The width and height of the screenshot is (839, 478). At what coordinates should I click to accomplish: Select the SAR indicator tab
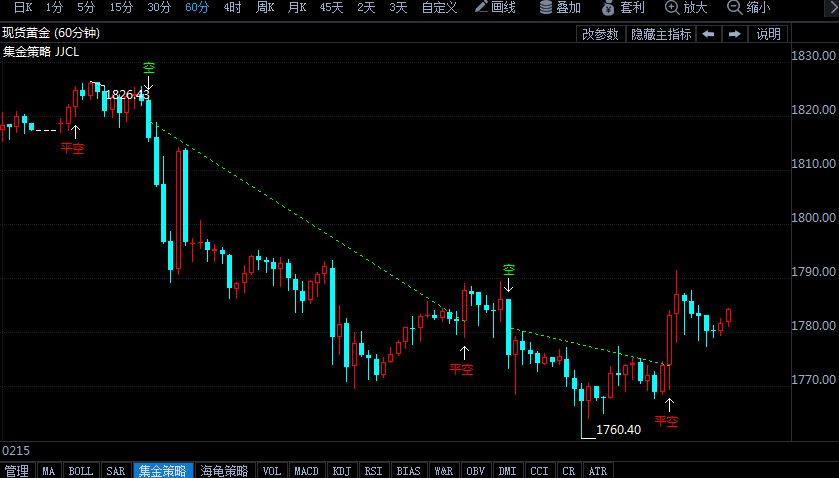(x=116, y=471)
